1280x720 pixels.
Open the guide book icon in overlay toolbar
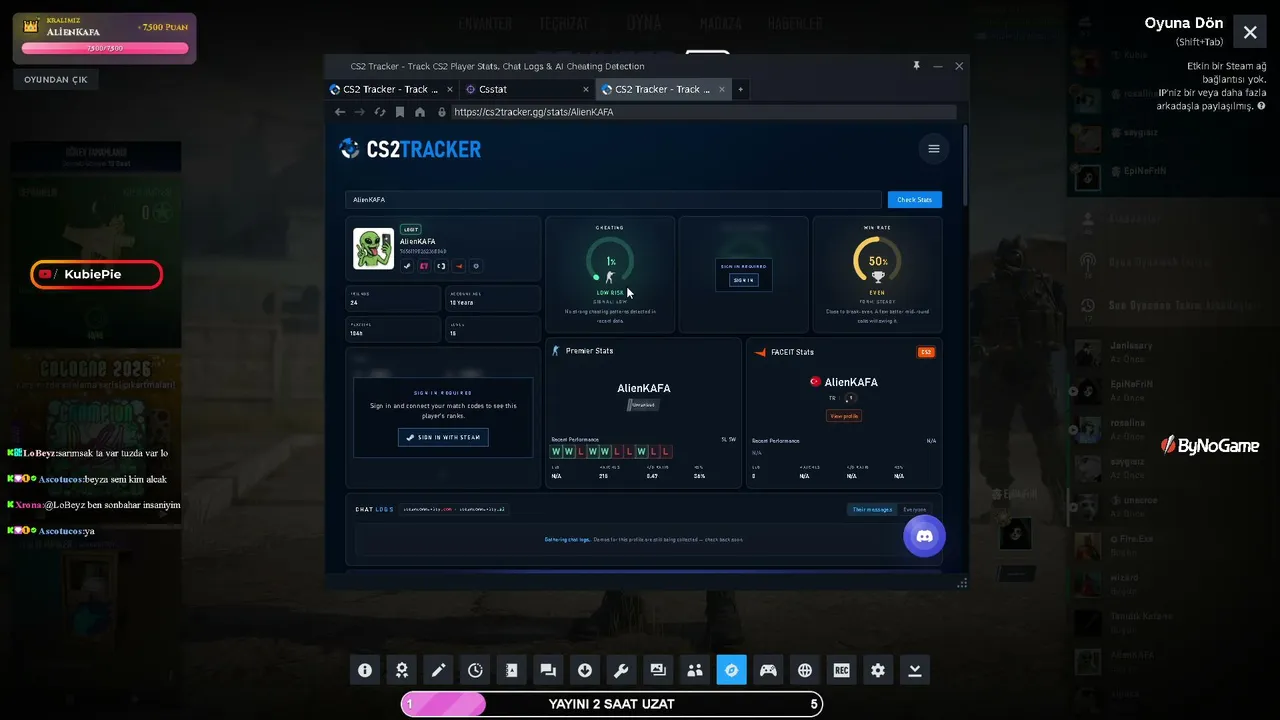point(511,670)
